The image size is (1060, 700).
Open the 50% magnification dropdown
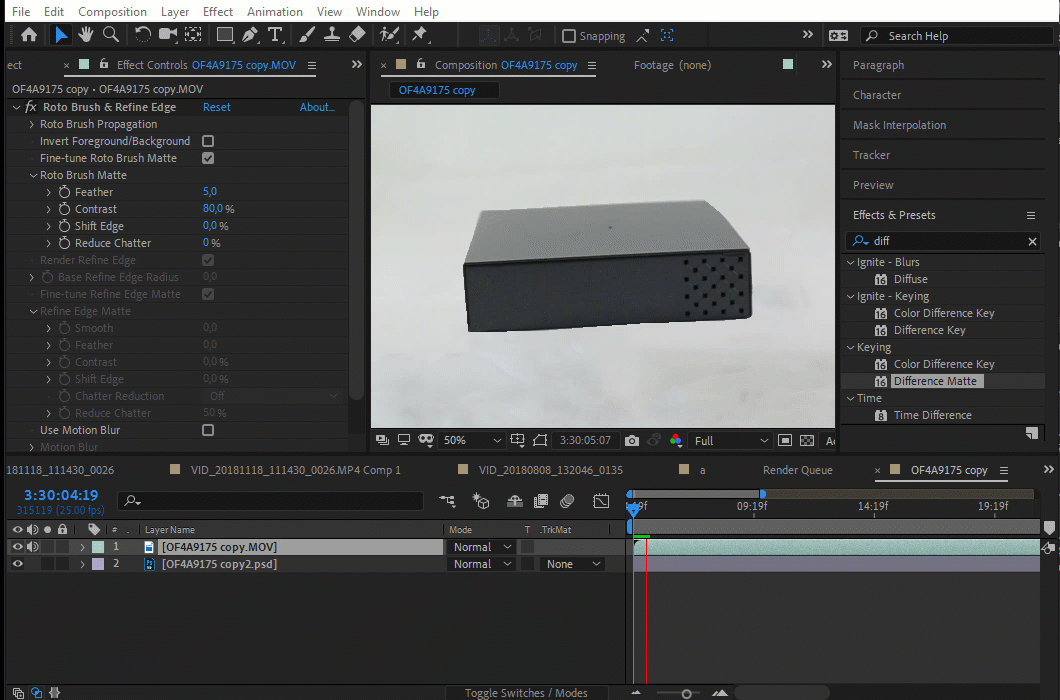point(473,440)
